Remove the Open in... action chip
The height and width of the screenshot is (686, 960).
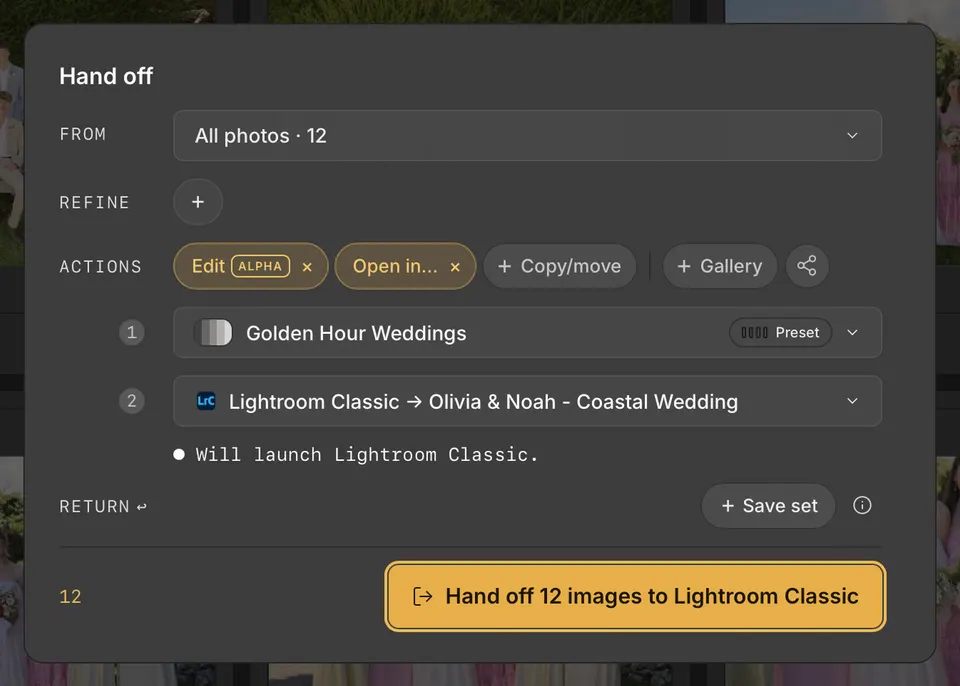455,267
